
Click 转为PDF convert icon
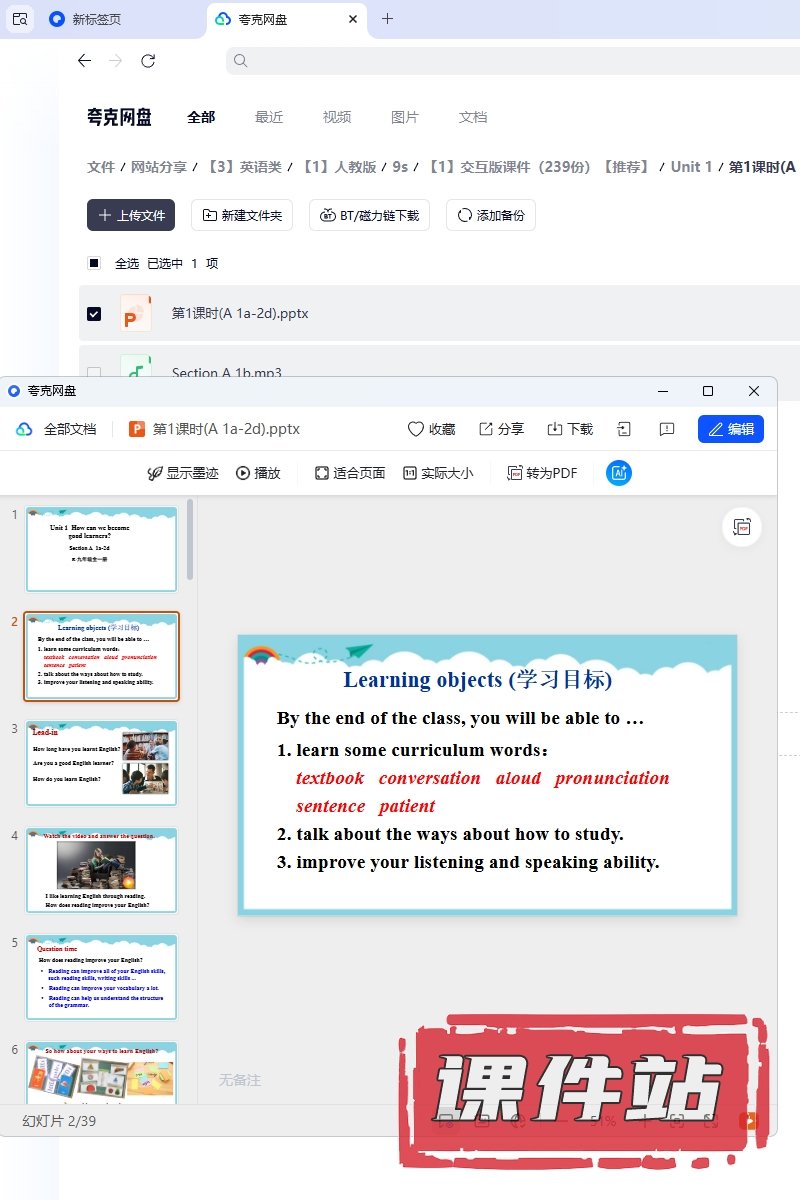coord(542,473)
